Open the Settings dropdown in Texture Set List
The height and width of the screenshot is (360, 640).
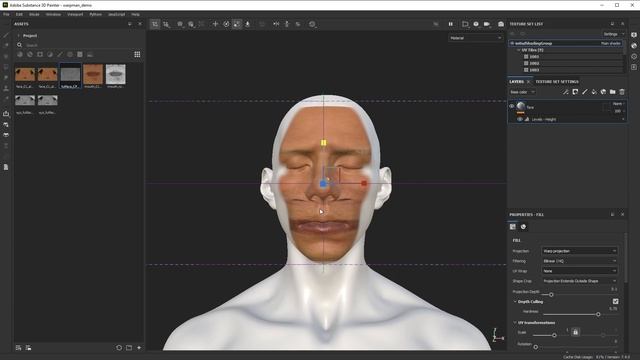coord(613,34)
